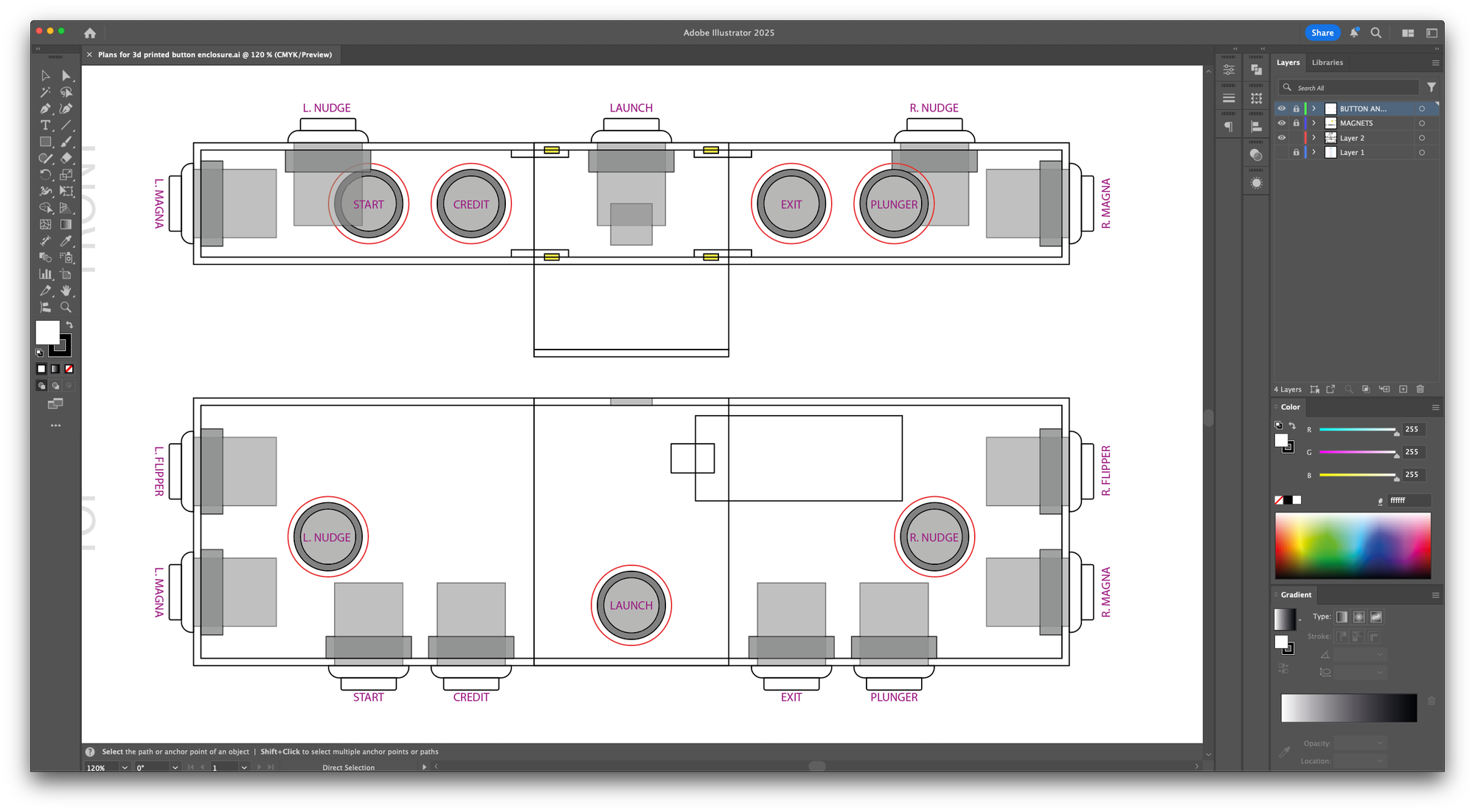Pick the Magic Wand tool

pyautogui.click(x=46, y=92)
